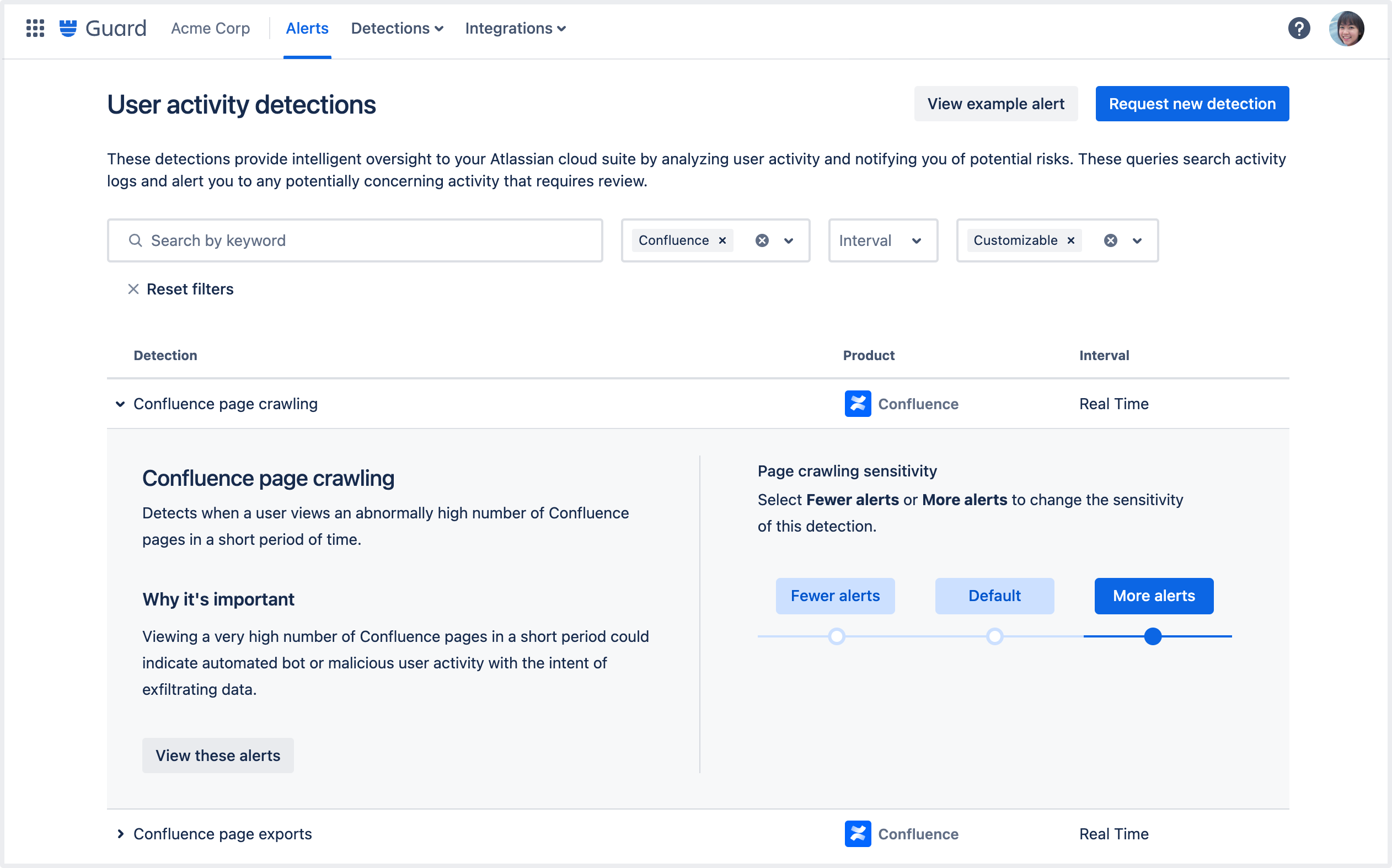Open the product filter dropdown arrow

(x=789, y=240)
